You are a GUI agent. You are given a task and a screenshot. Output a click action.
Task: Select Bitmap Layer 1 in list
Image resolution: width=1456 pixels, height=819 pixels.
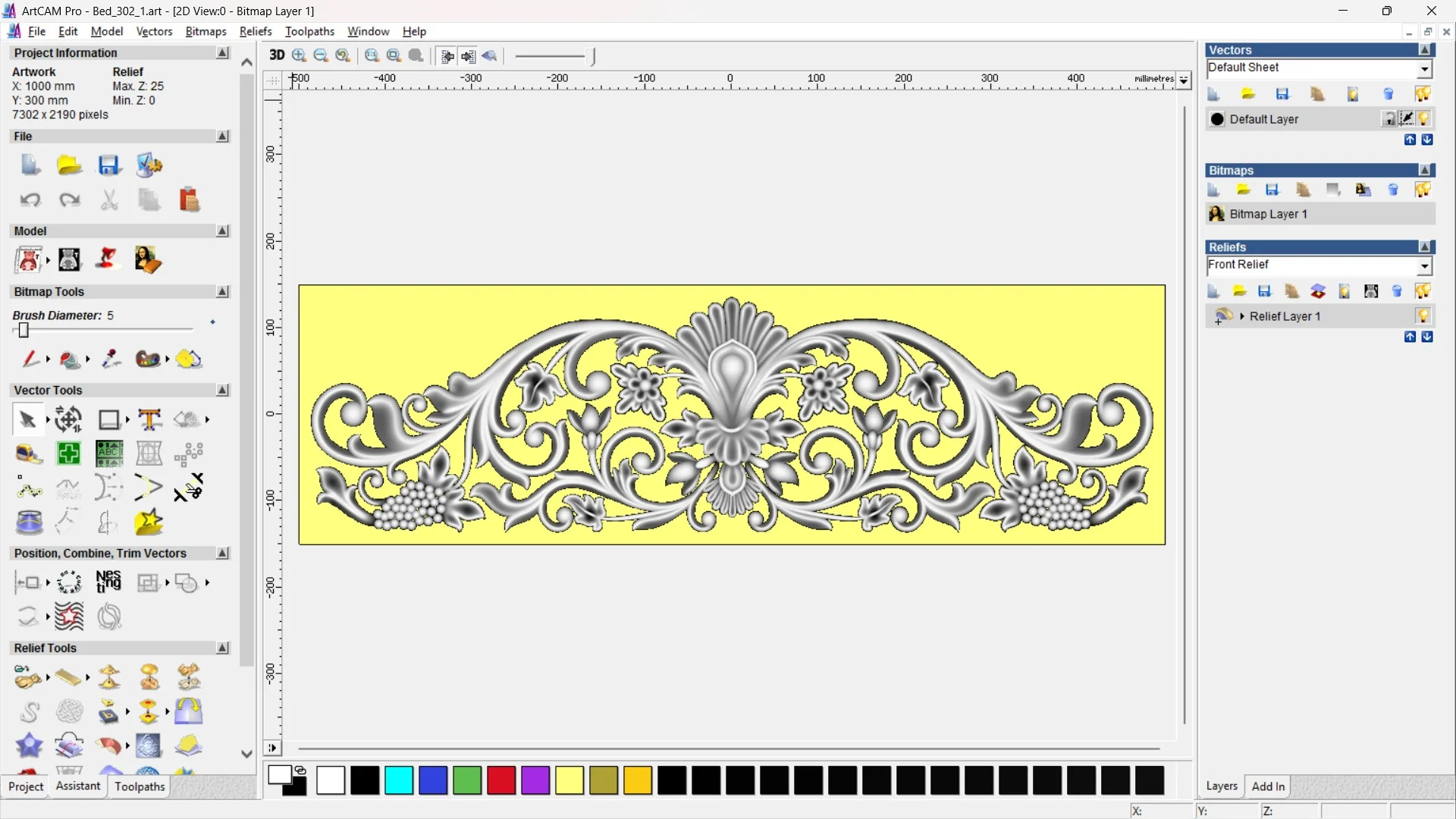1268,214
